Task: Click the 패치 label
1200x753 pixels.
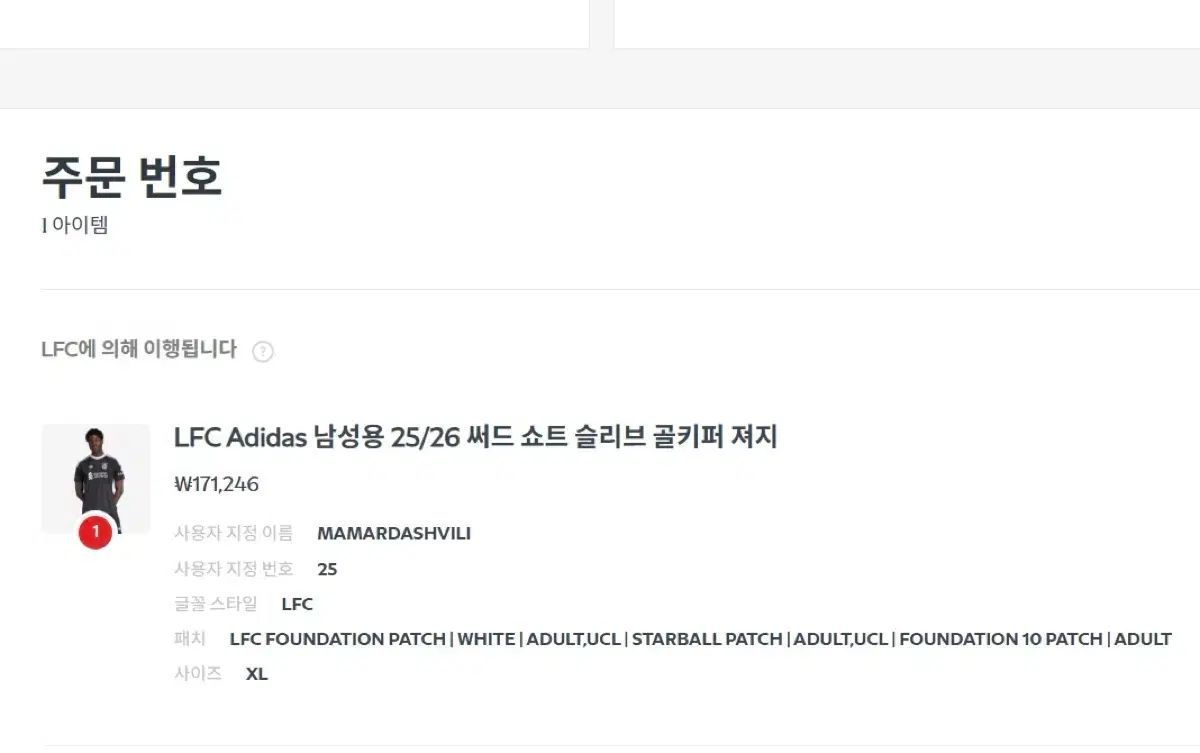Action: pos(190,639)
